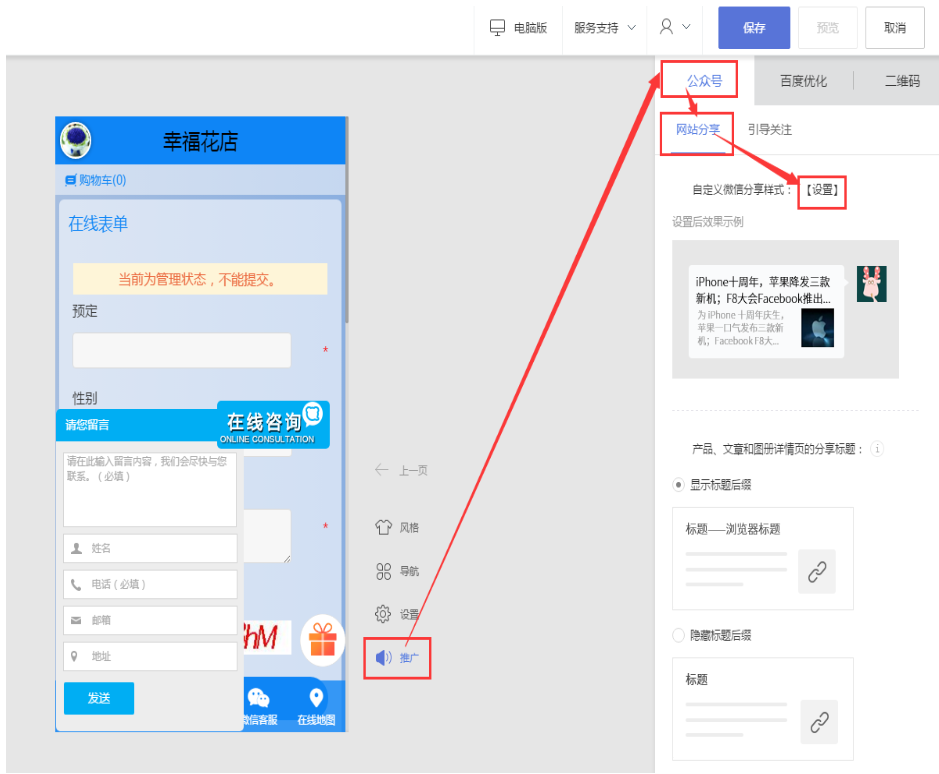Switch to the 公众号 tab
Screen dimensions: 939x774
(704, 81)
